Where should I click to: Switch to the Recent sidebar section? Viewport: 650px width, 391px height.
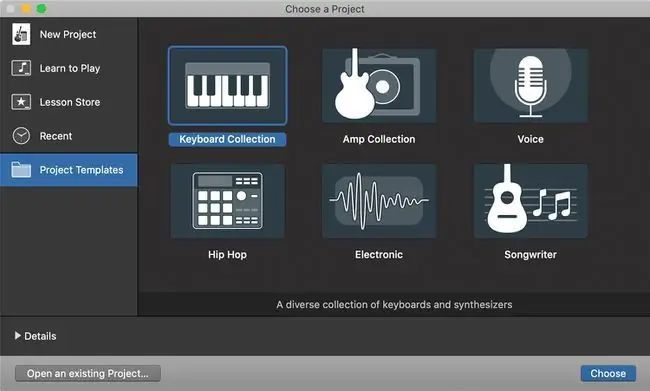(x=69, y=136)
